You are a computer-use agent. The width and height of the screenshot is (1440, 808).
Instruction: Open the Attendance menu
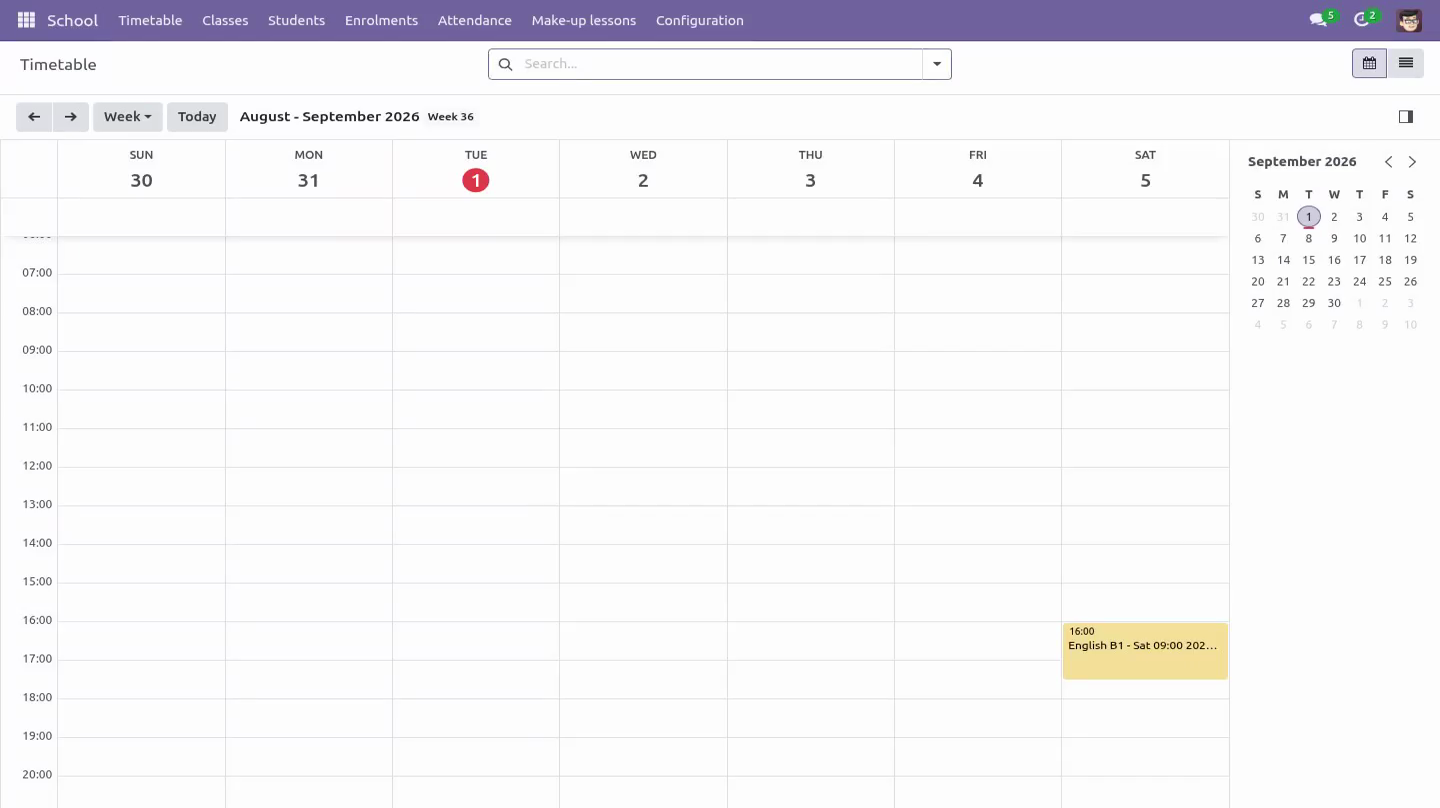475,20
